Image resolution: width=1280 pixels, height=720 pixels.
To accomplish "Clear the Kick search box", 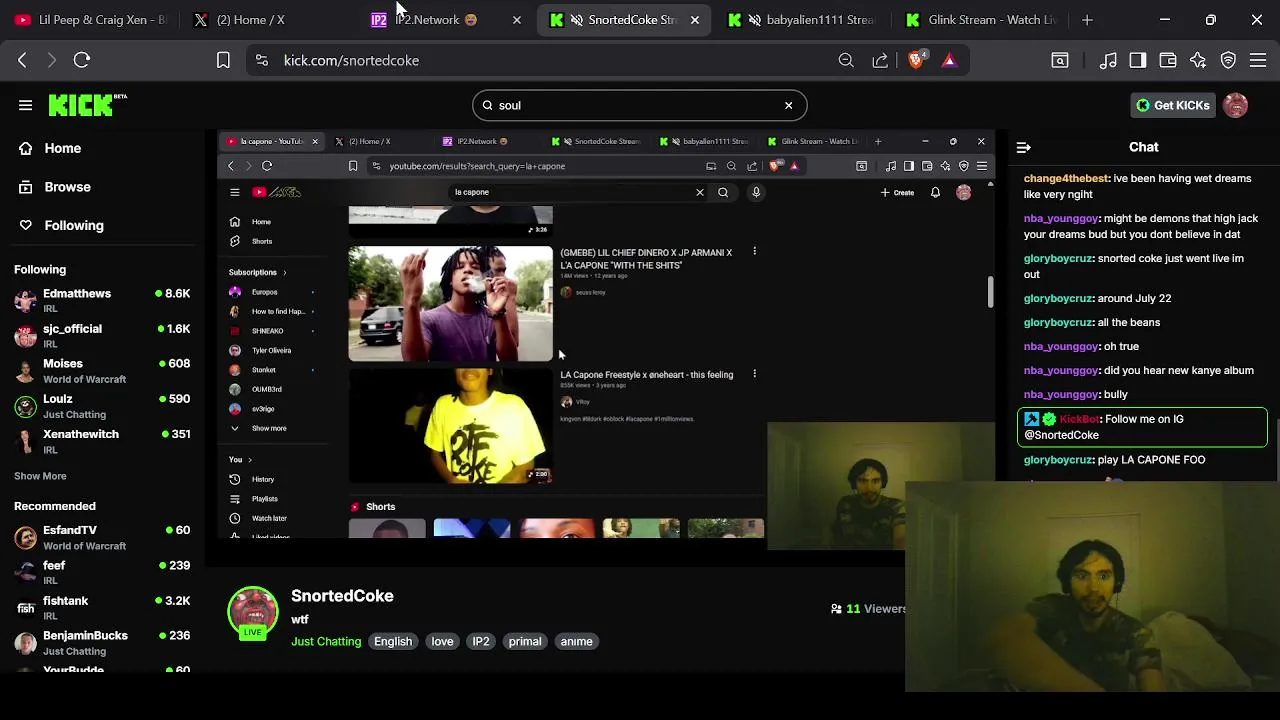I will [x=788, y=105].
